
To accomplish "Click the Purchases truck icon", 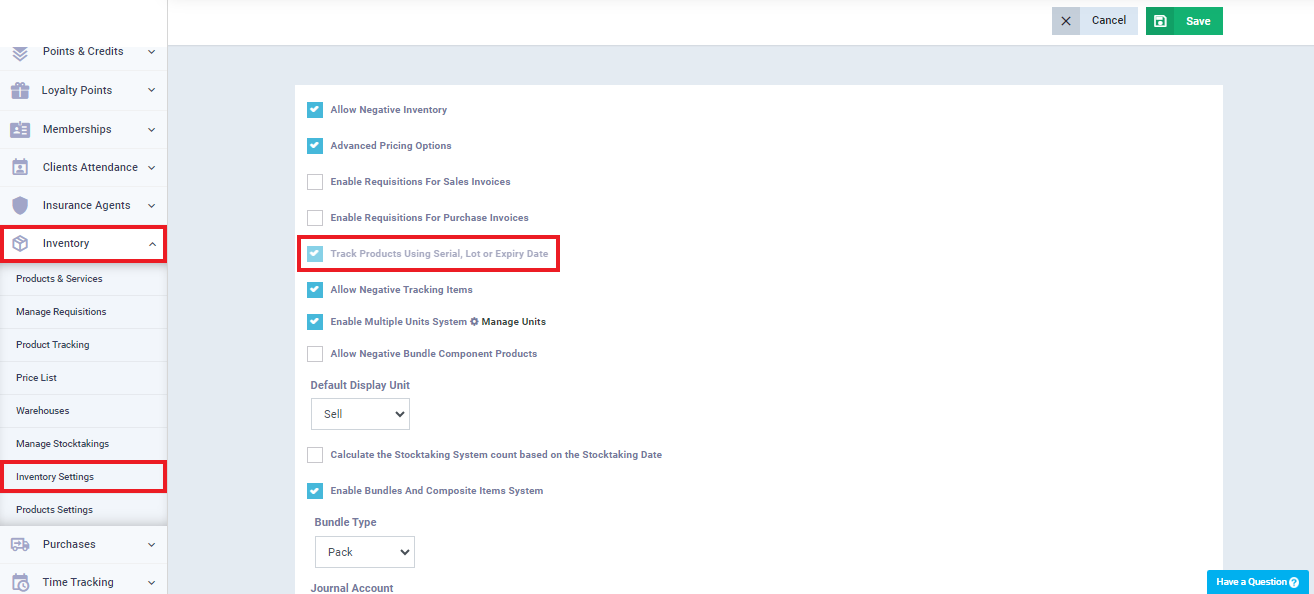I will tap(20, 544).
